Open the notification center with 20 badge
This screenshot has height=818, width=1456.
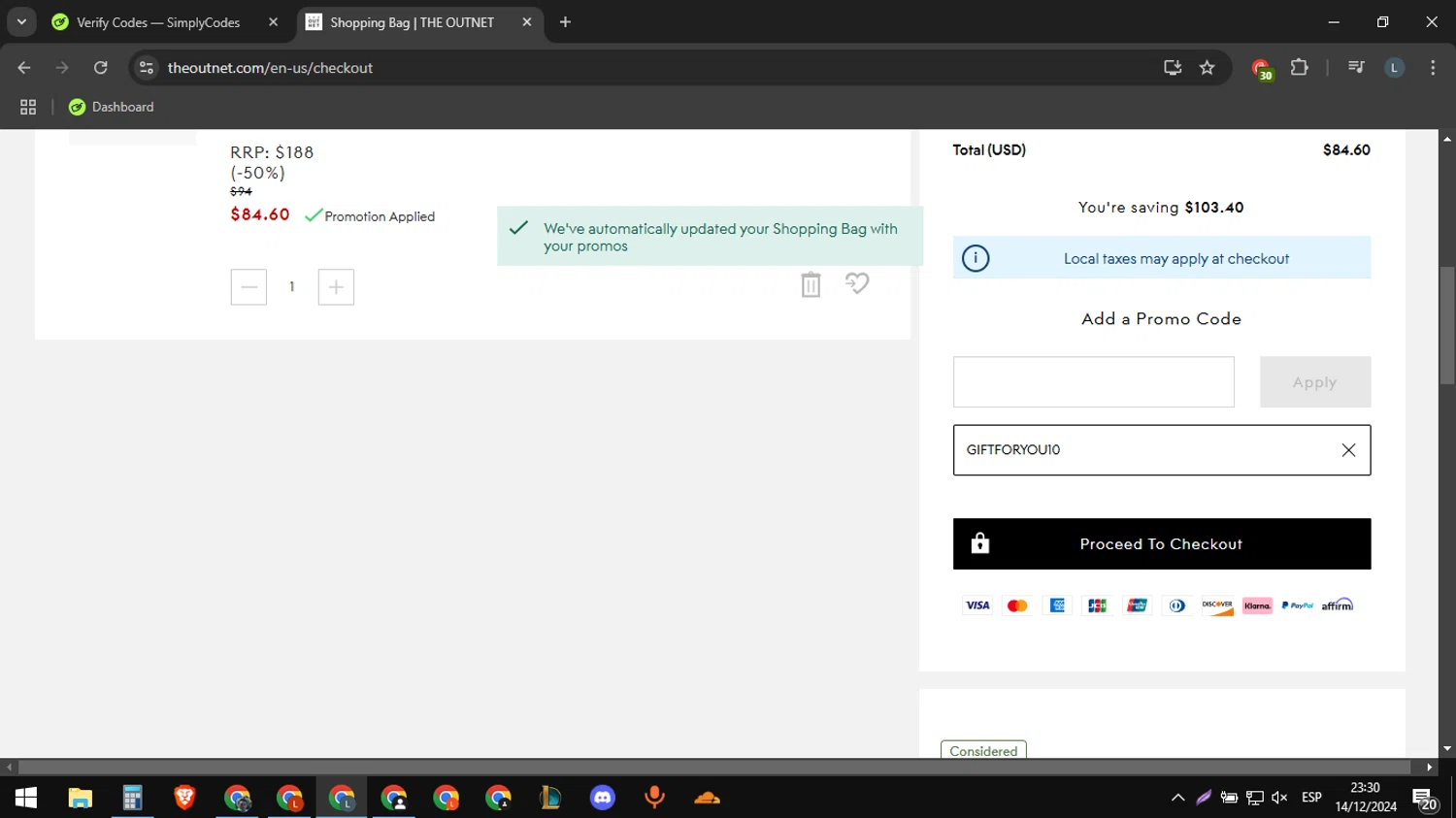[x=1425, y=799]
